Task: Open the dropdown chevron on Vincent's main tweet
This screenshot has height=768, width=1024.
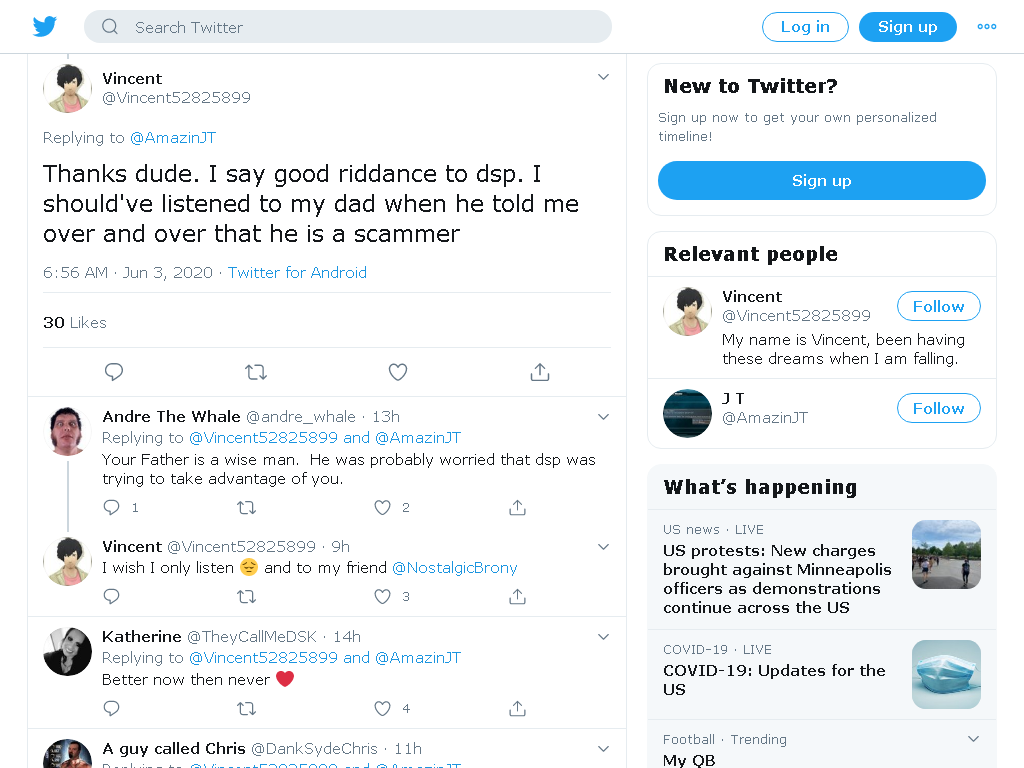Action: [603, 77]
